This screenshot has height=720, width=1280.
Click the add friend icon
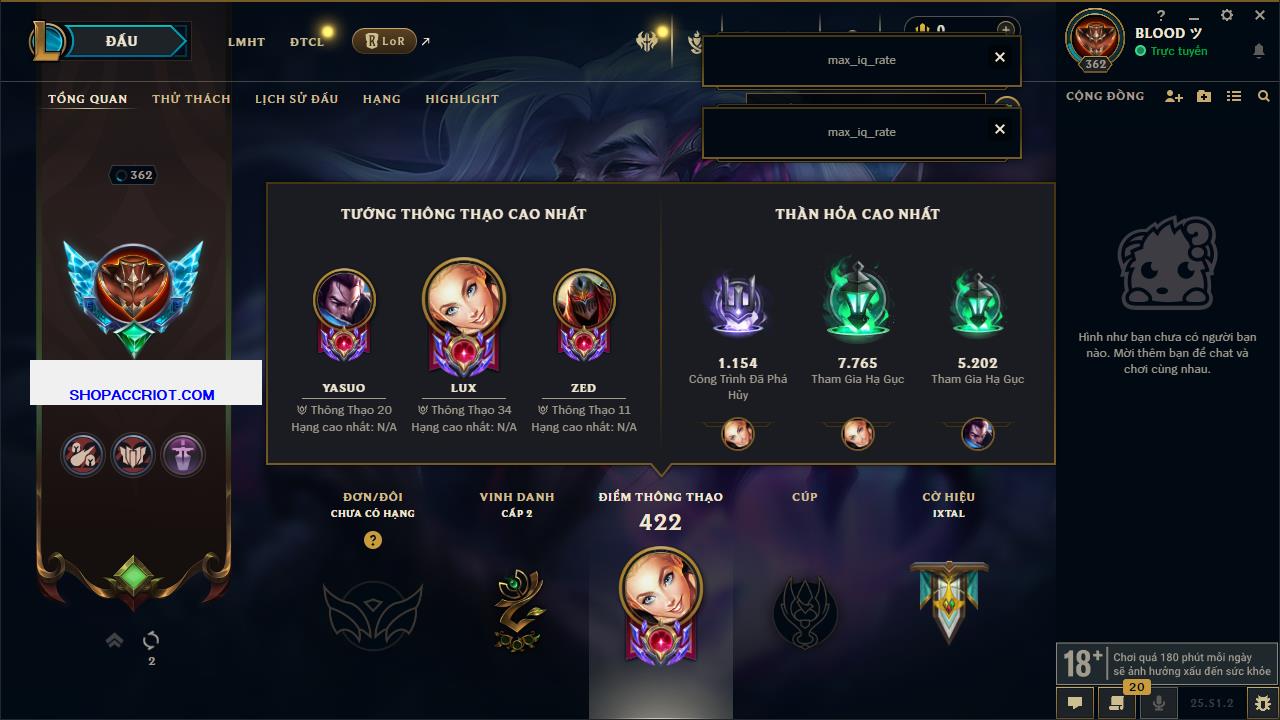(1174, 96)
